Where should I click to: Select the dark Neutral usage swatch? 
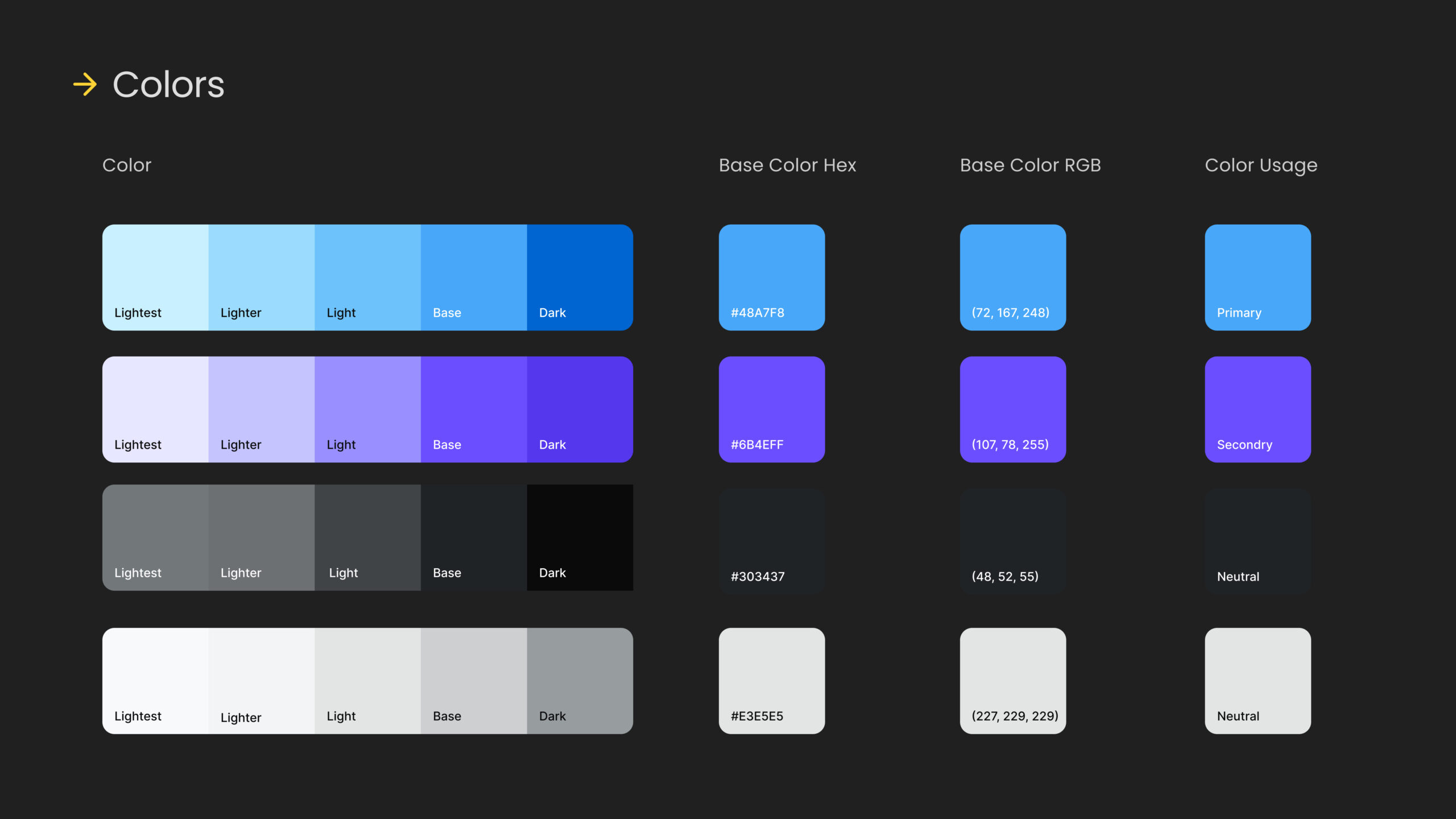tap(1258, 541)
